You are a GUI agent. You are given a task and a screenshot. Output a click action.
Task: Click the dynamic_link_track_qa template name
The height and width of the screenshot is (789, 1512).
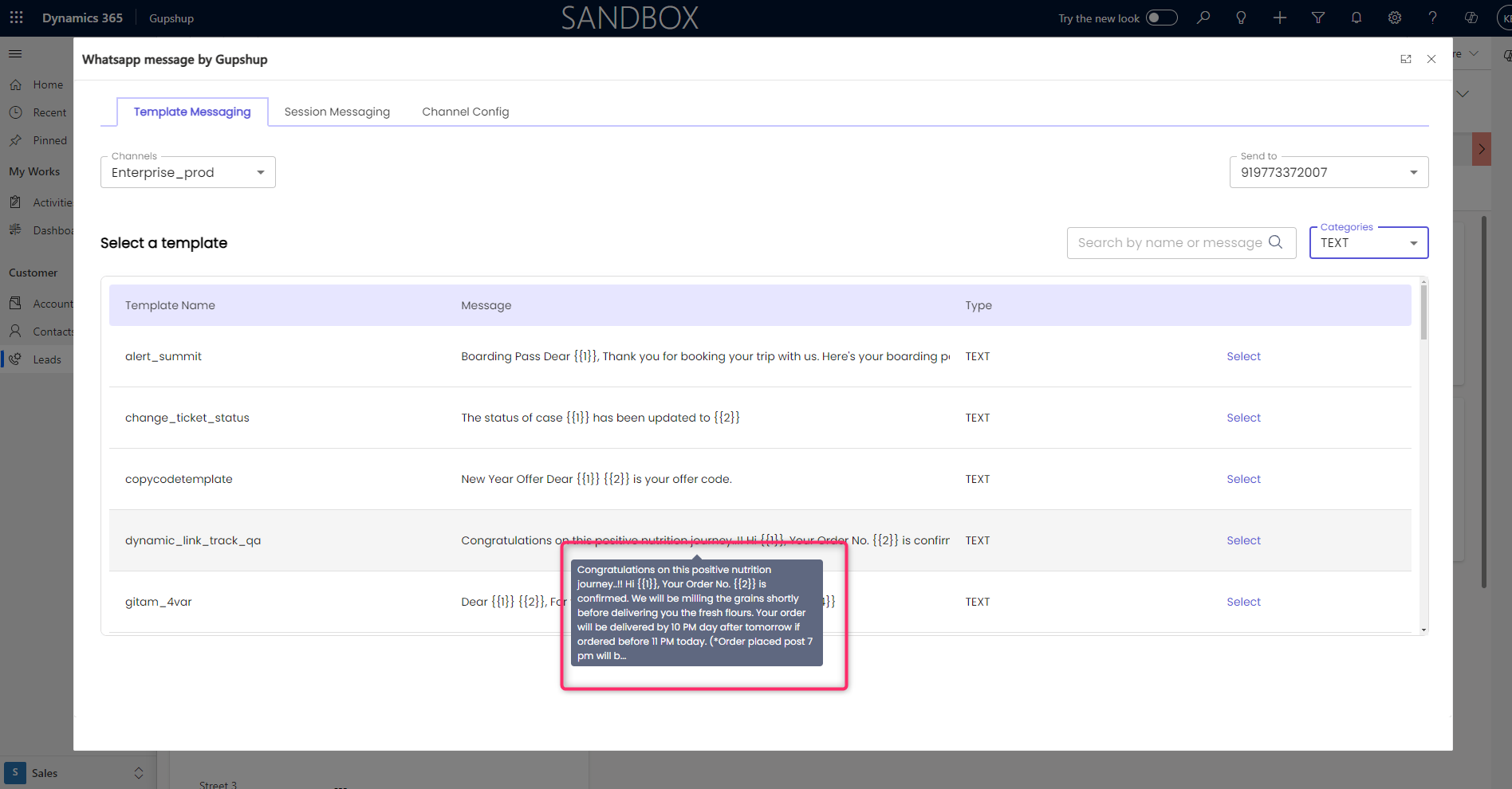point(193,540)
